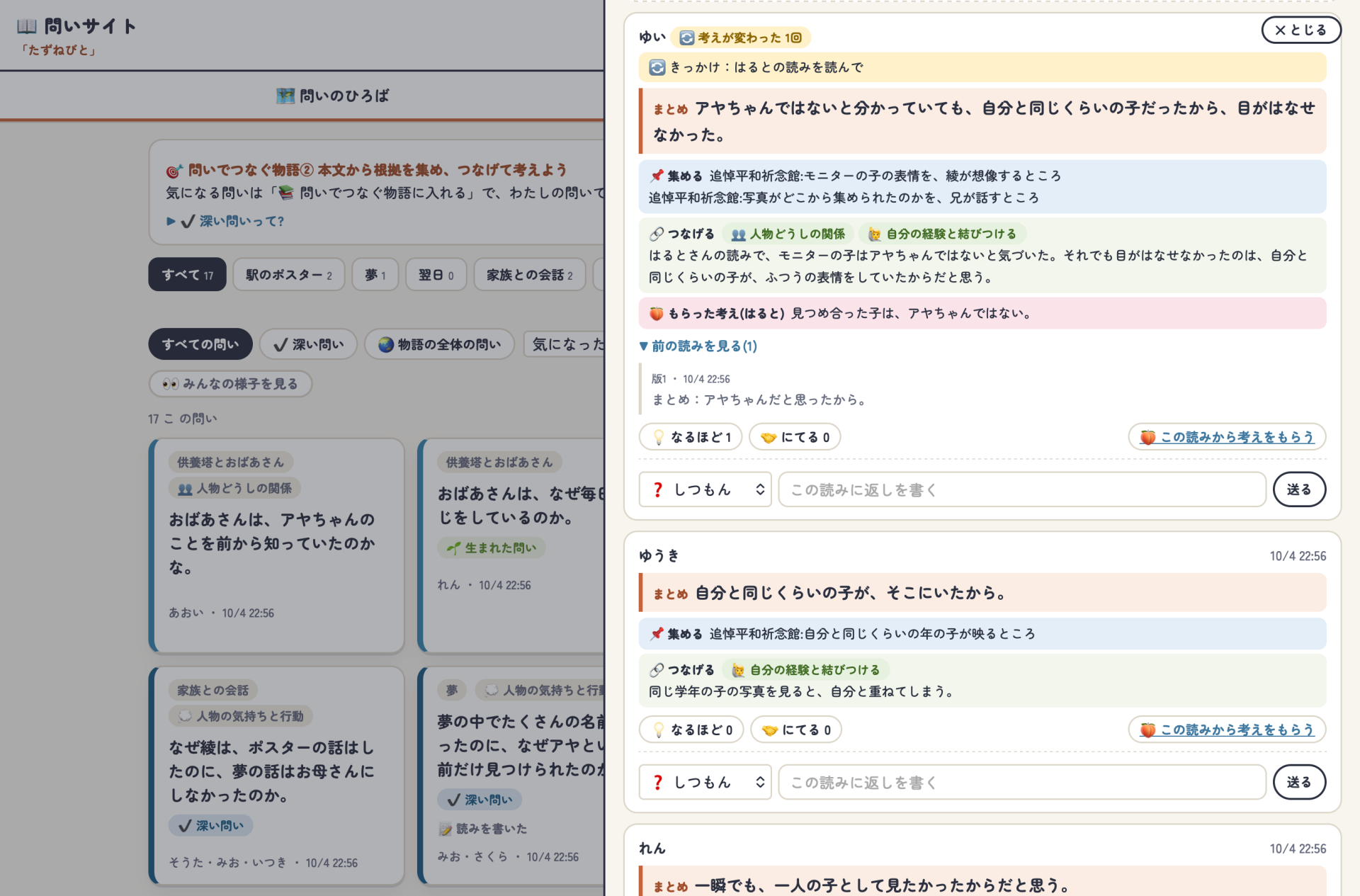Screen dimensions: 1360x896
Task: Click the handshake icon in Yui's にてる 0
Action: point(769,438)
